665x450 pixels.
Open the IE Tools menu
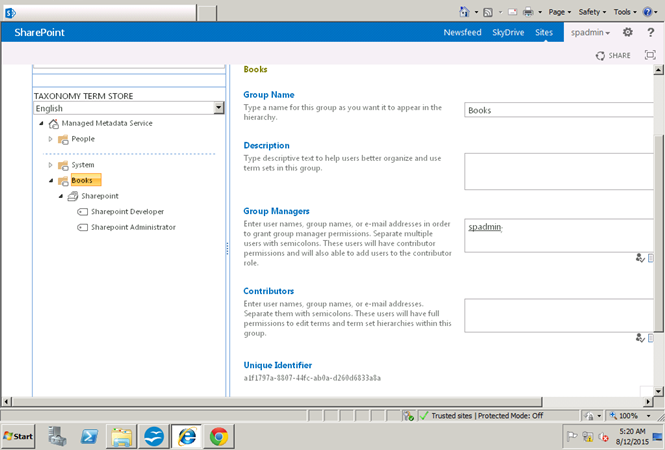[625, 12]
